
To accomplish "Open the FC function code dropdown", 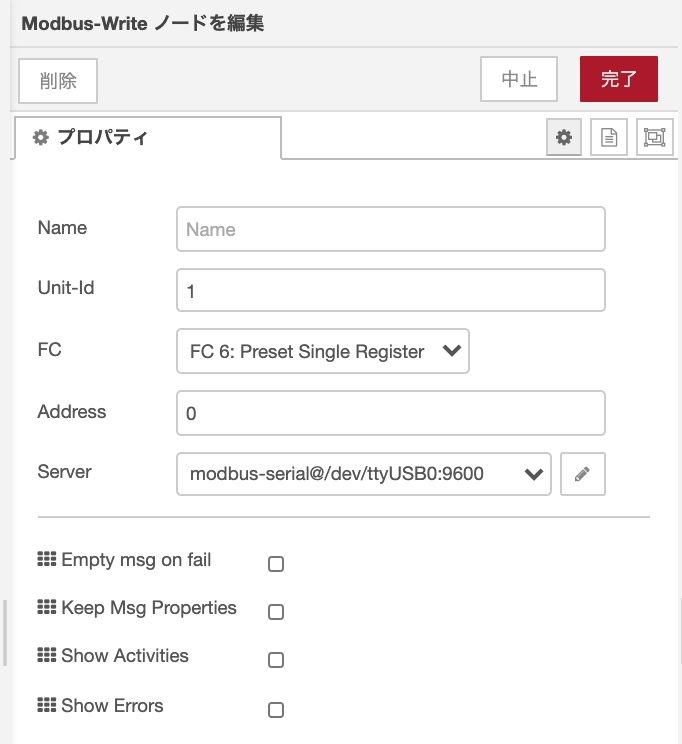I will [323, 351].
